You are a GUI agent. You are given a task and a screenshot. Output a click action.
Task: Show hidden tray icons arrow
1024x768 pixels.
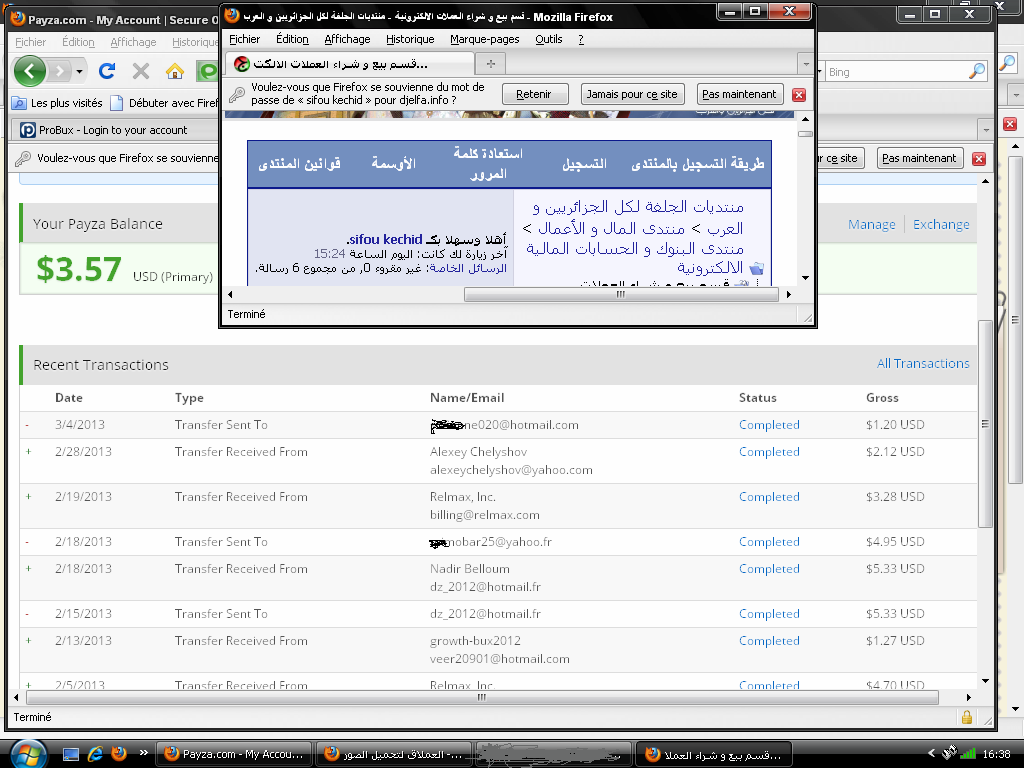931,754
